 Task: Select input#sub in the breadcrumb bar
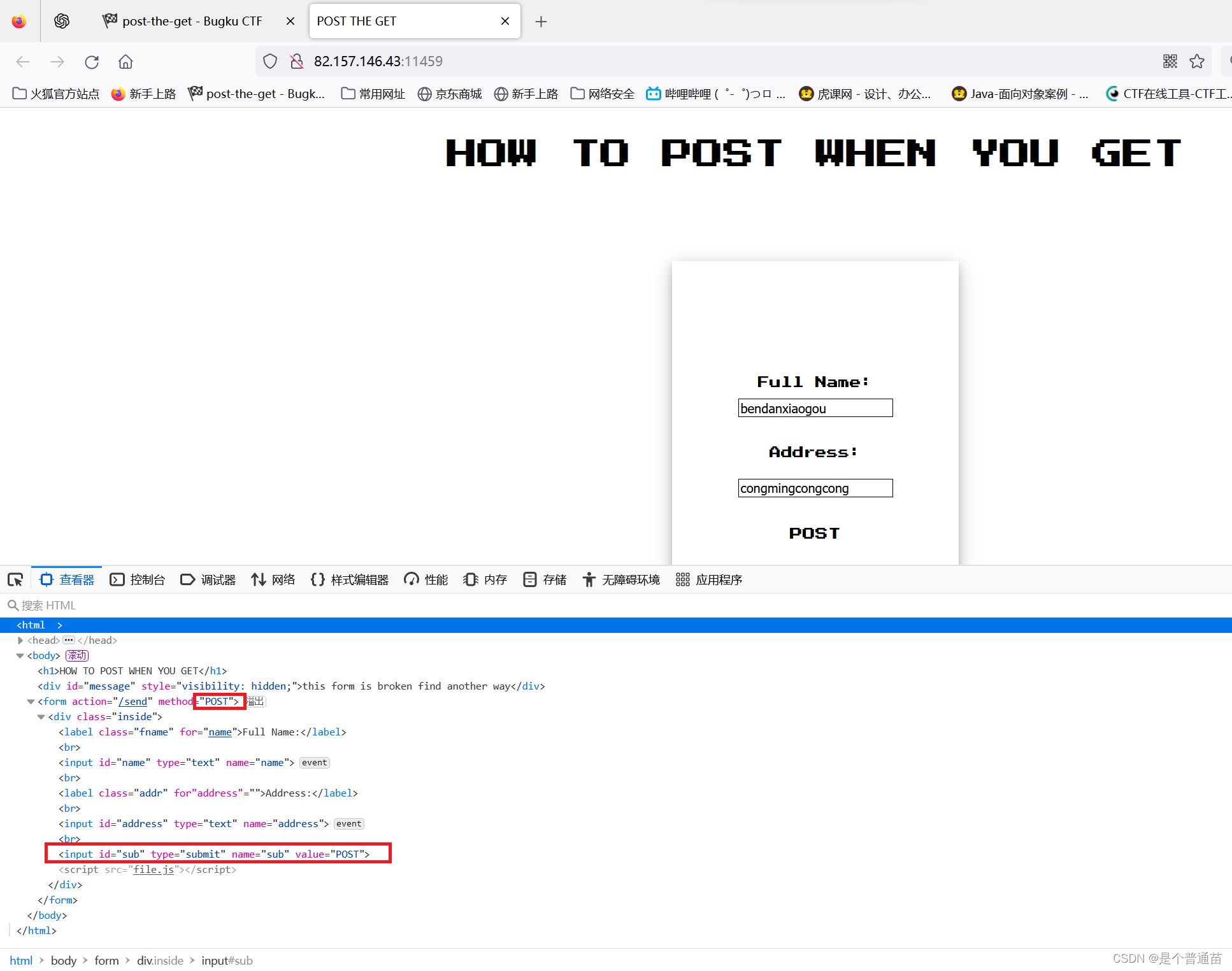click(227, 960)
